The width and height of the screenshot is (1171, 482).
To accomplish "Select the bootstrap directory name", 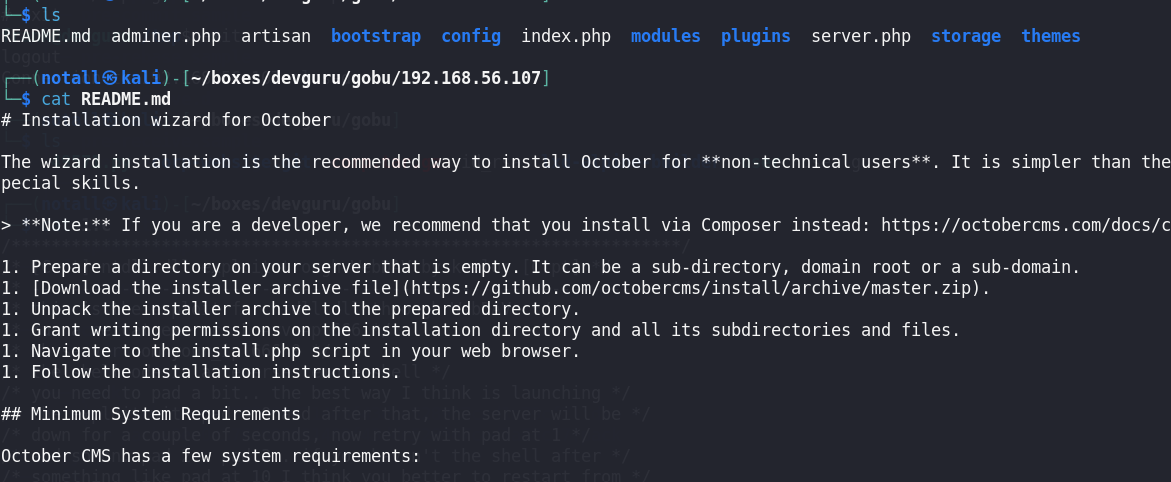I will 376,36.
